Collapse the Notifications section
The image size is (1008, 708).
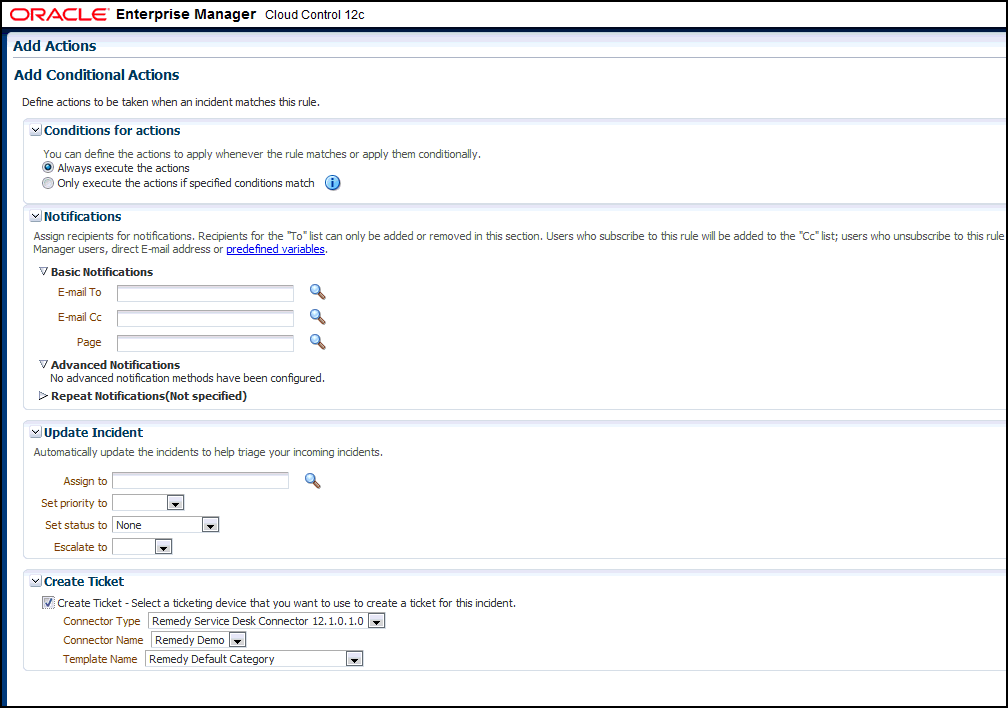coord(36,217)
